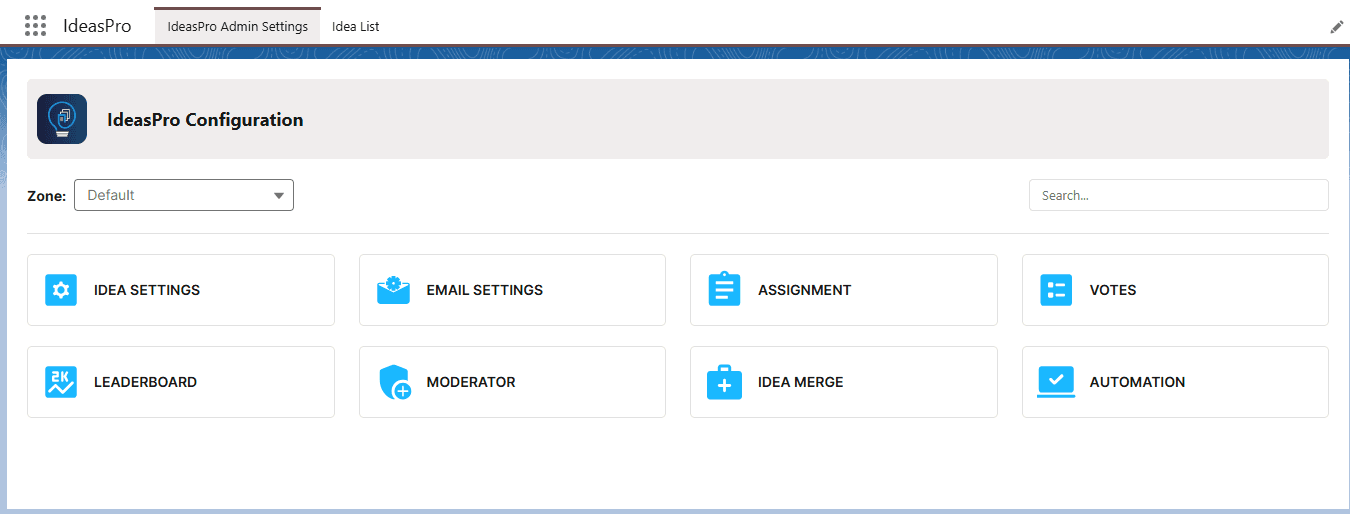Open the MODERATOR label
Image resolution: width=1350 pixels, height=514 pixels.
[x=471, y=382]
